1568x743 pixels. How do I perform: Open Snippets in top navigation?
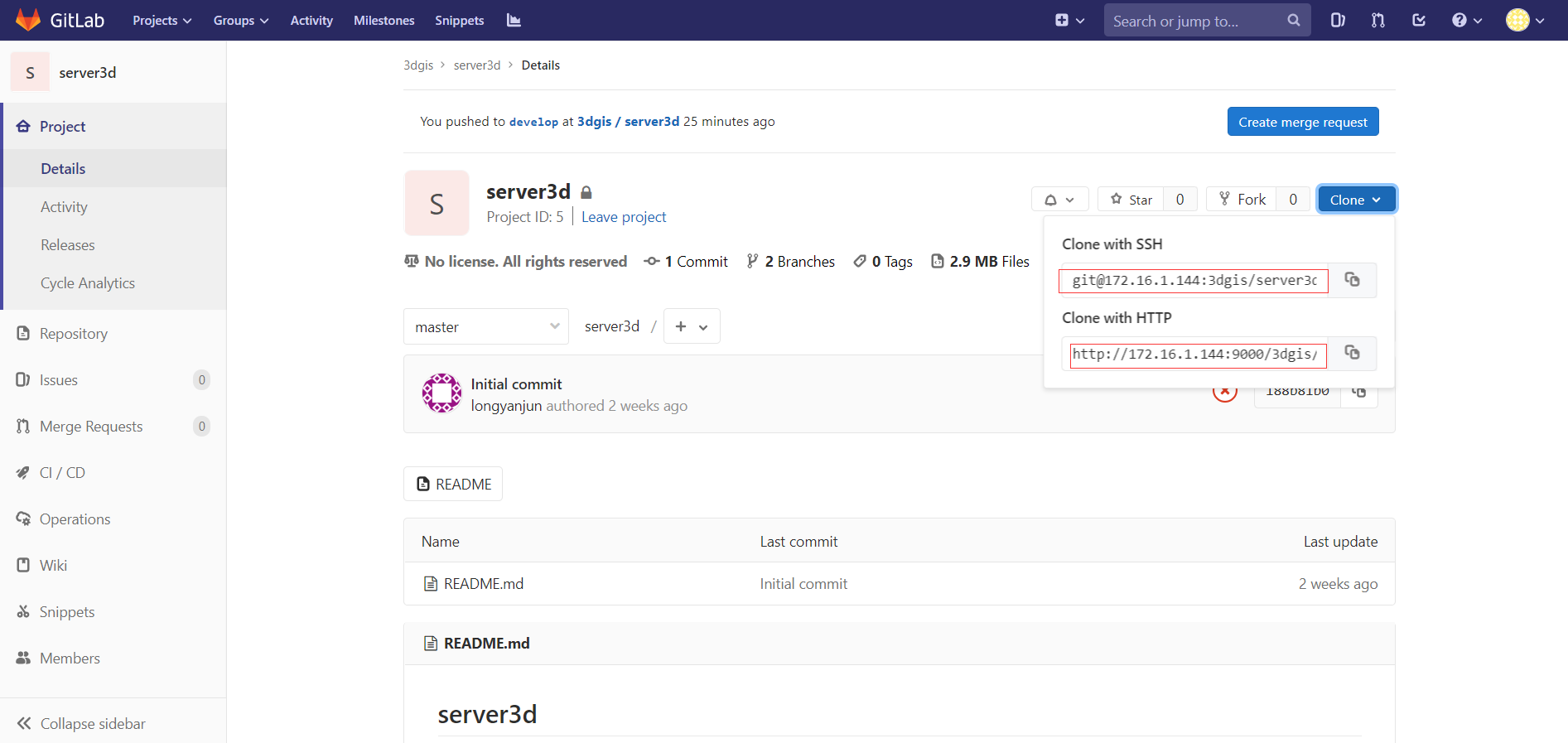point(460,20)
